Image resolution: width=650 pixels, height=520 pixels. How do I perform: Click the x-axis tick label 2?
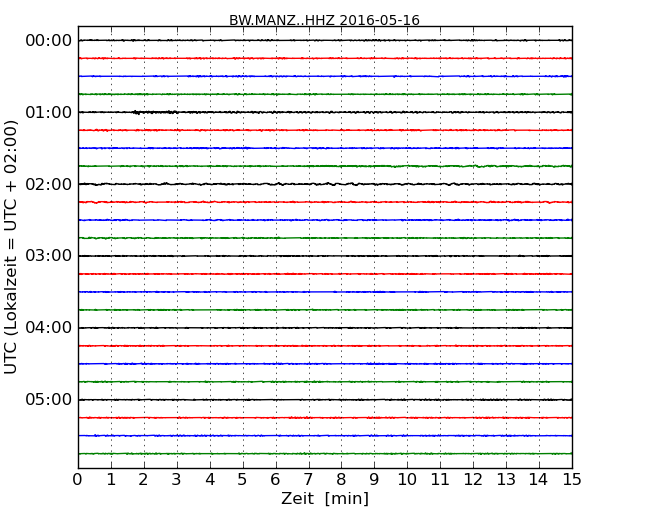(143, 480)
